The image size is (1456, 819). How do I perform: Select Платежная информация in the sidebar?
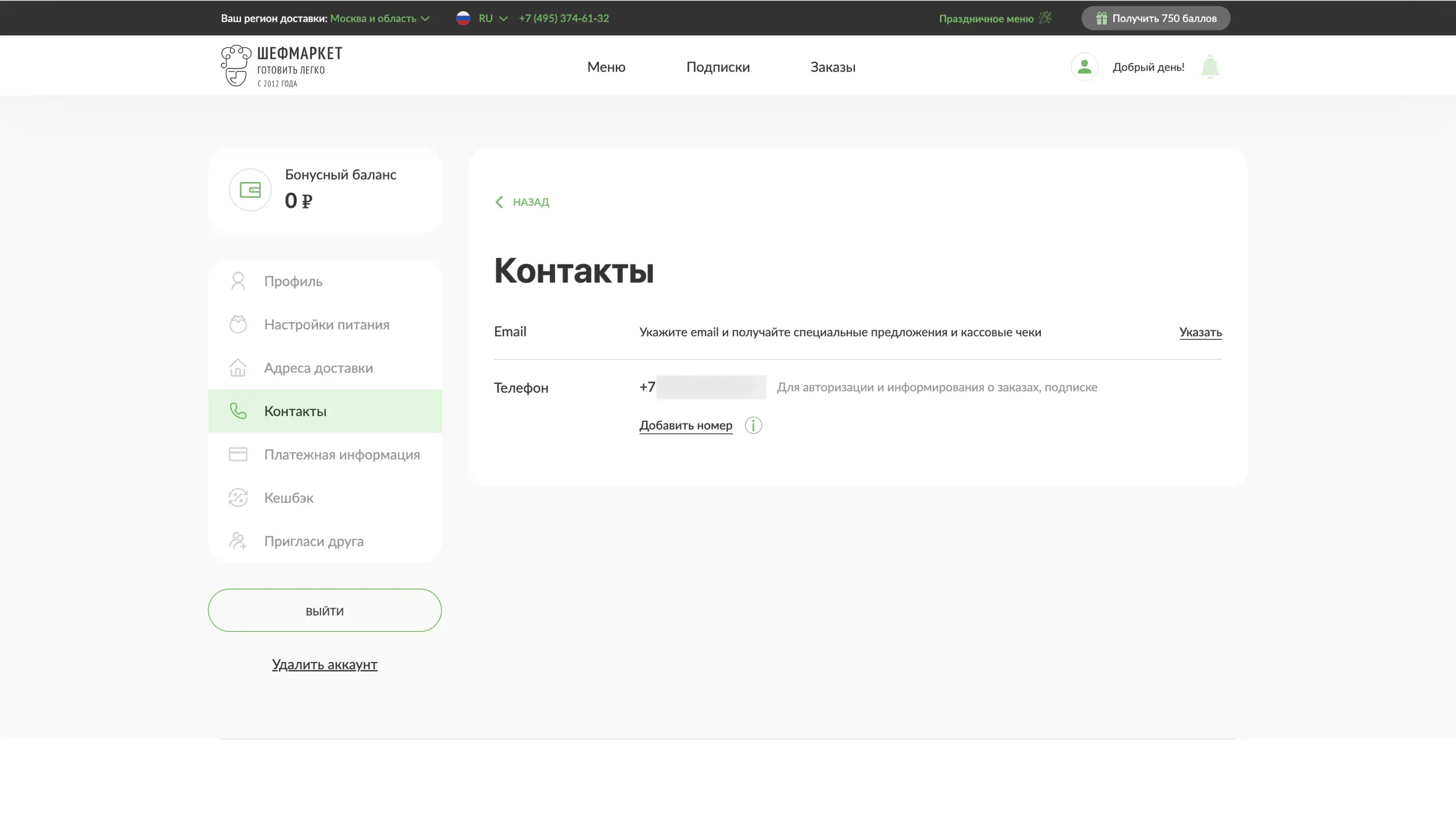tap(341, 454)
